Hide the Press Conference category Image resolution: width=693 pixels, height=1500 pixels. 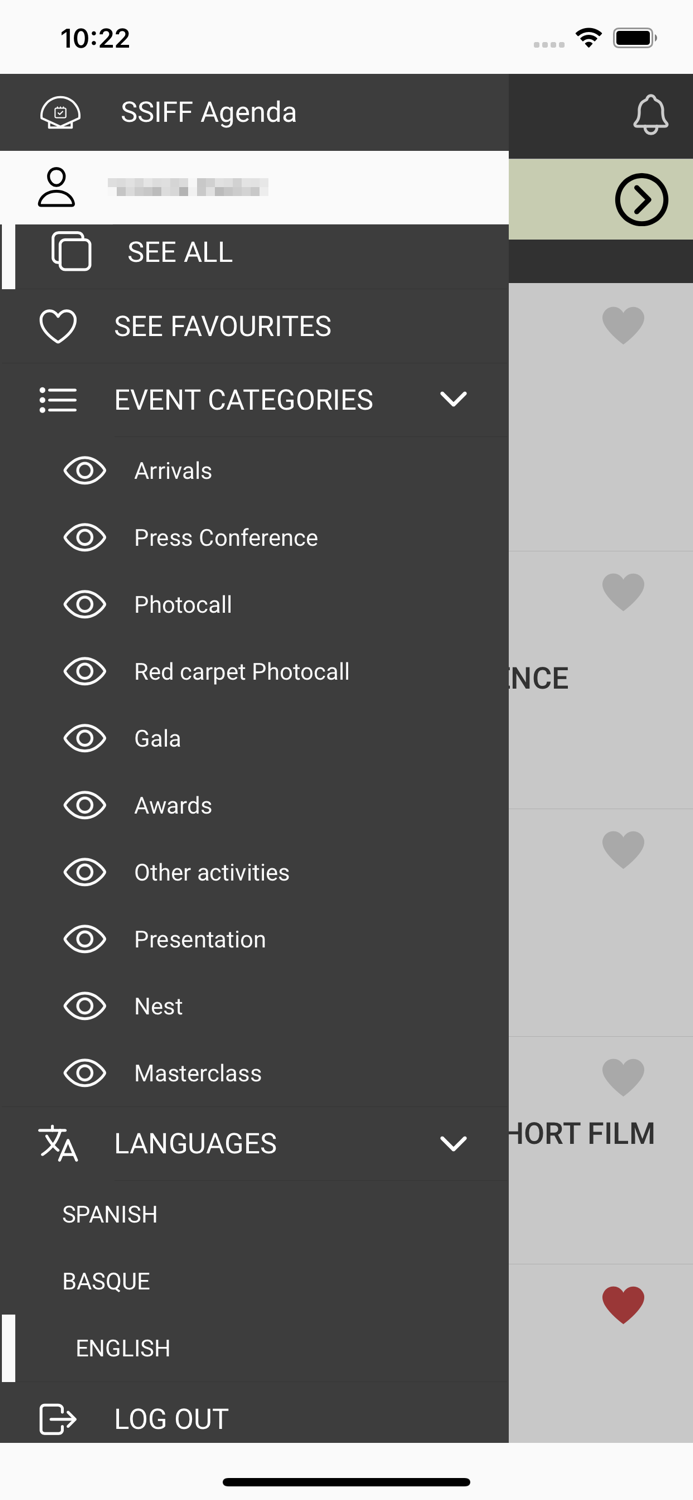[x=85, y=537]
